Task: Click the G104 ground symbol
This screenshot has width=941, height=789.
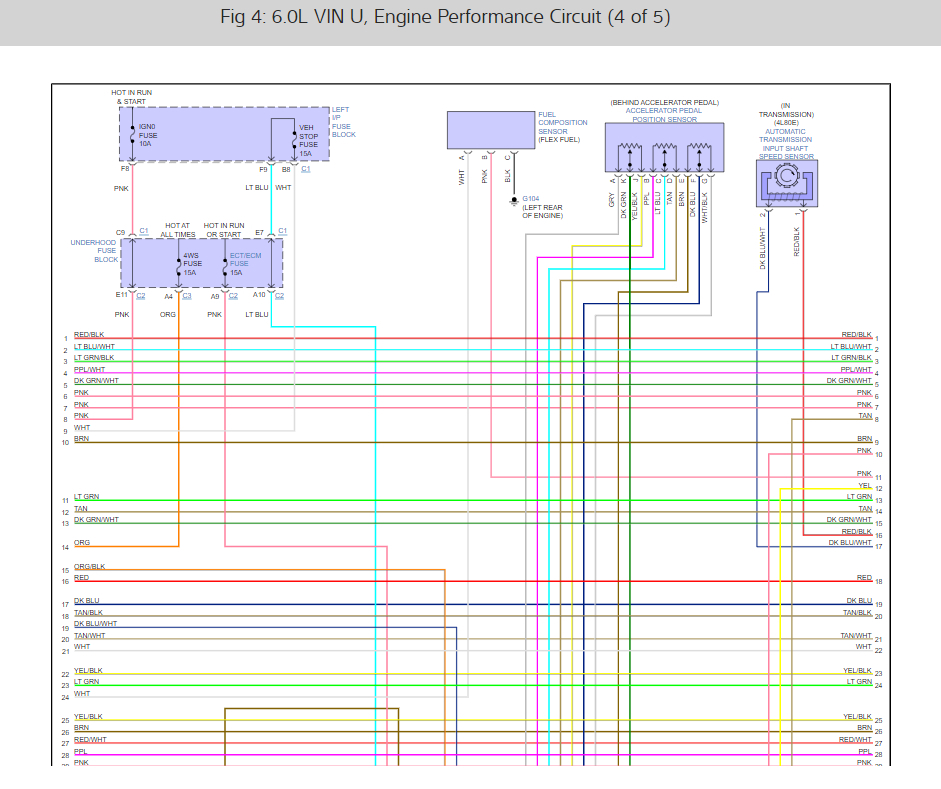Action: click(x=514, y=201)
